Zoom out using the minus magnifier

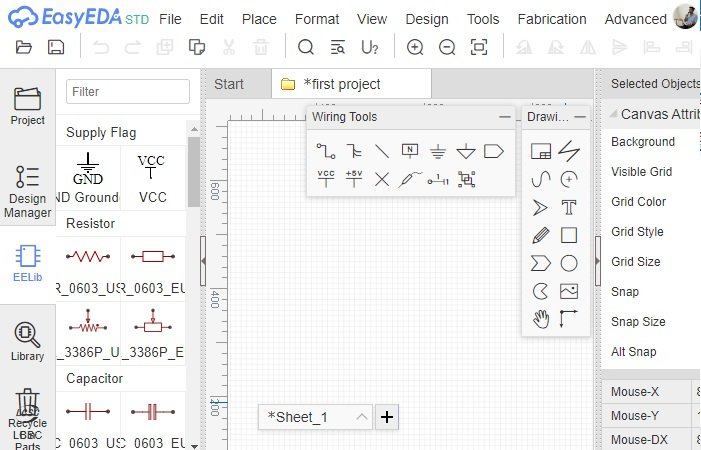(447, 47)
